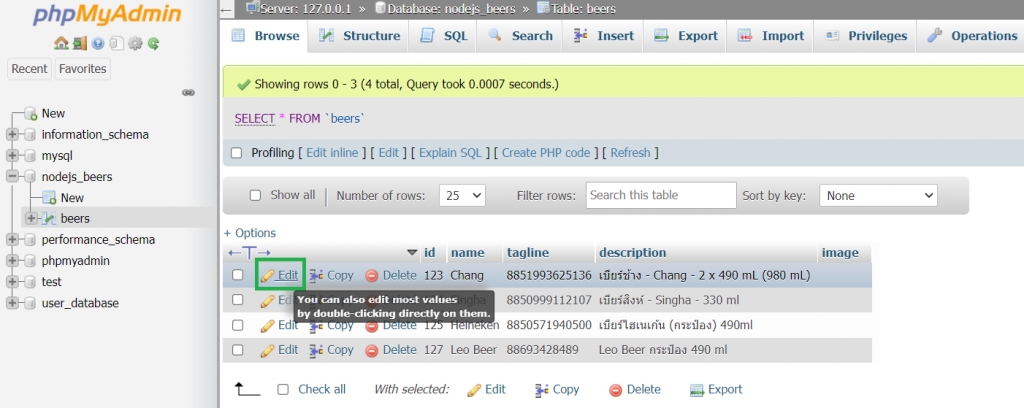Open the Privileges tab

pyautogui.click(x=865, y=36)
